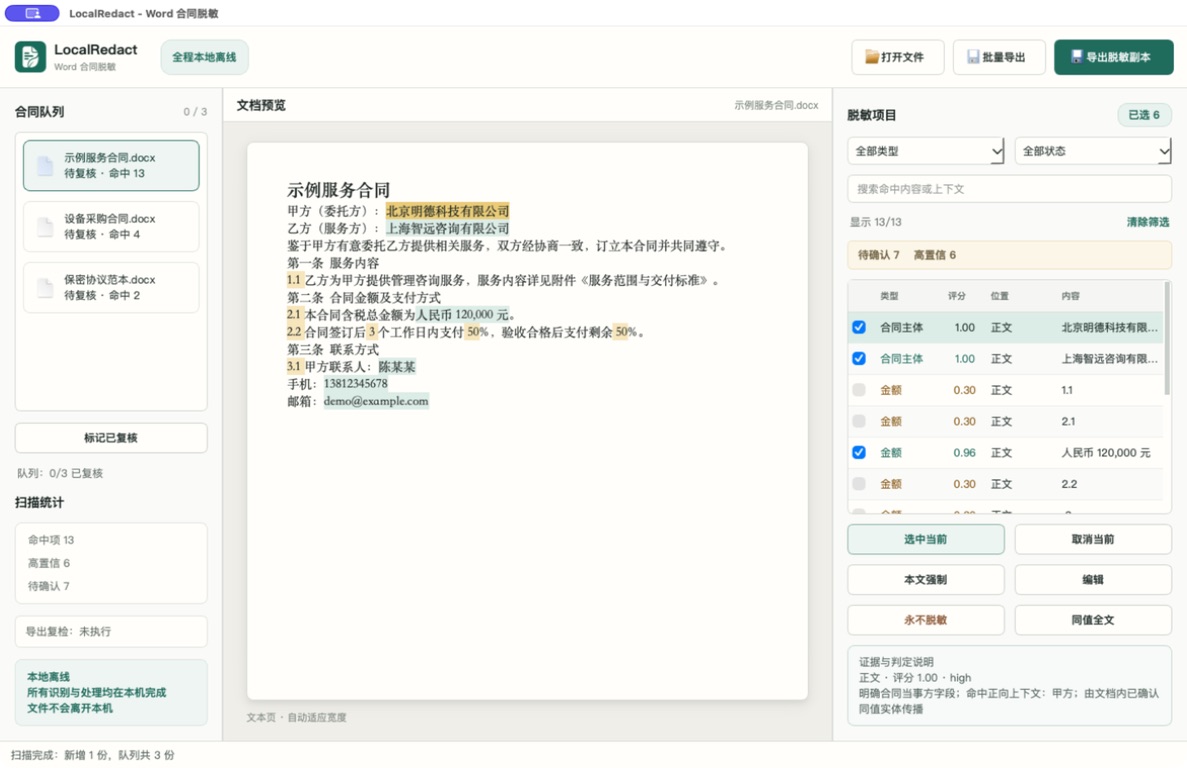Image resolution: width=1187 pixels, height=768 pixels.
Task: Click the redaction items list scrollbar
Action: pyautogui.click(x=1167, y=337)
